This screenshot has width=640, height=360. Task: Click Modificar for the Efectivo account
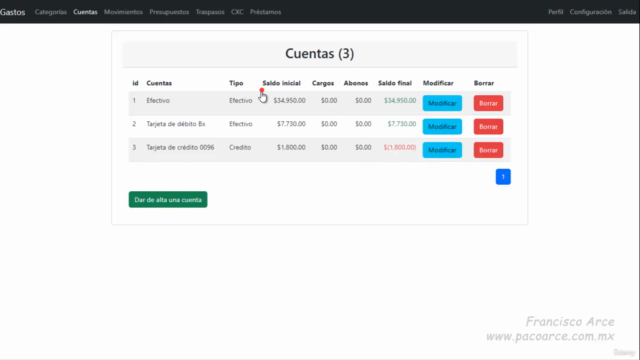click(x=442, y=103)
